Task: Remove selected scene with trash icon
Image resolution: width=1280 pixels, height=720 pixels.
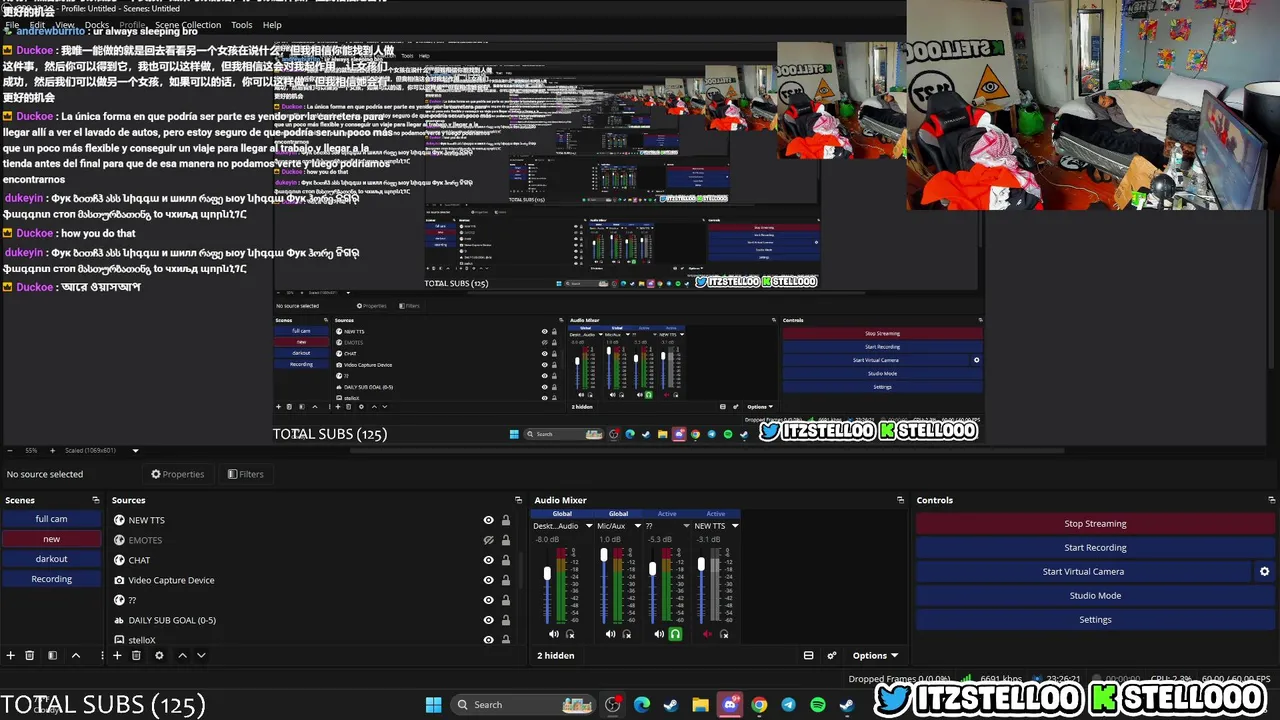Action: point(30,655)
